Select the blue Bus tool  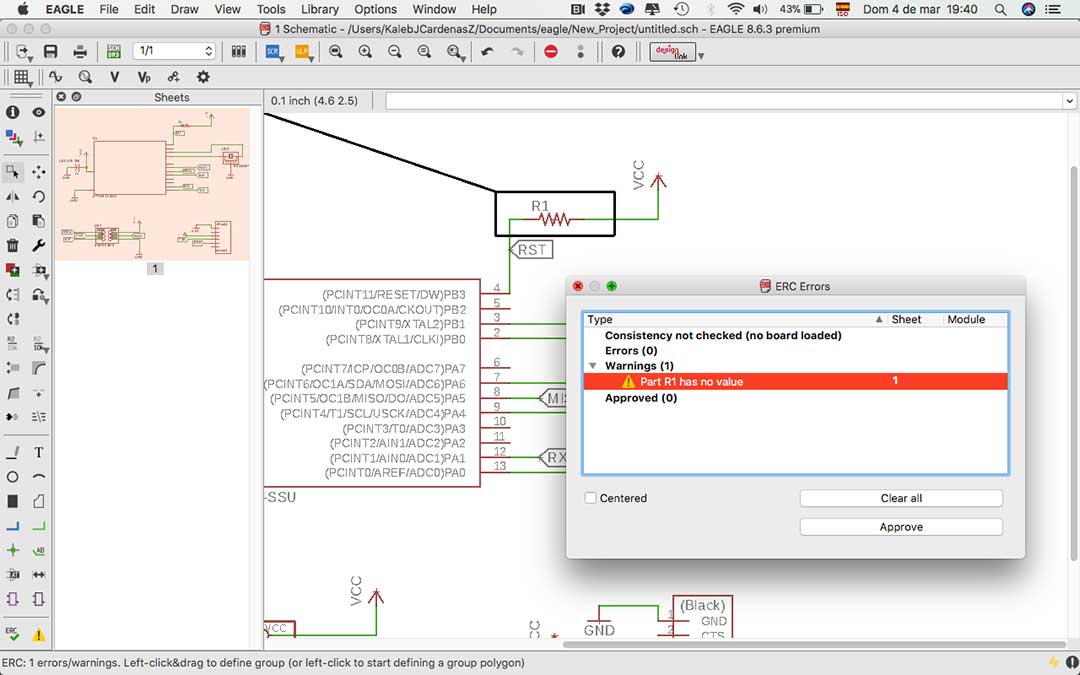click(x=12, y=526)
